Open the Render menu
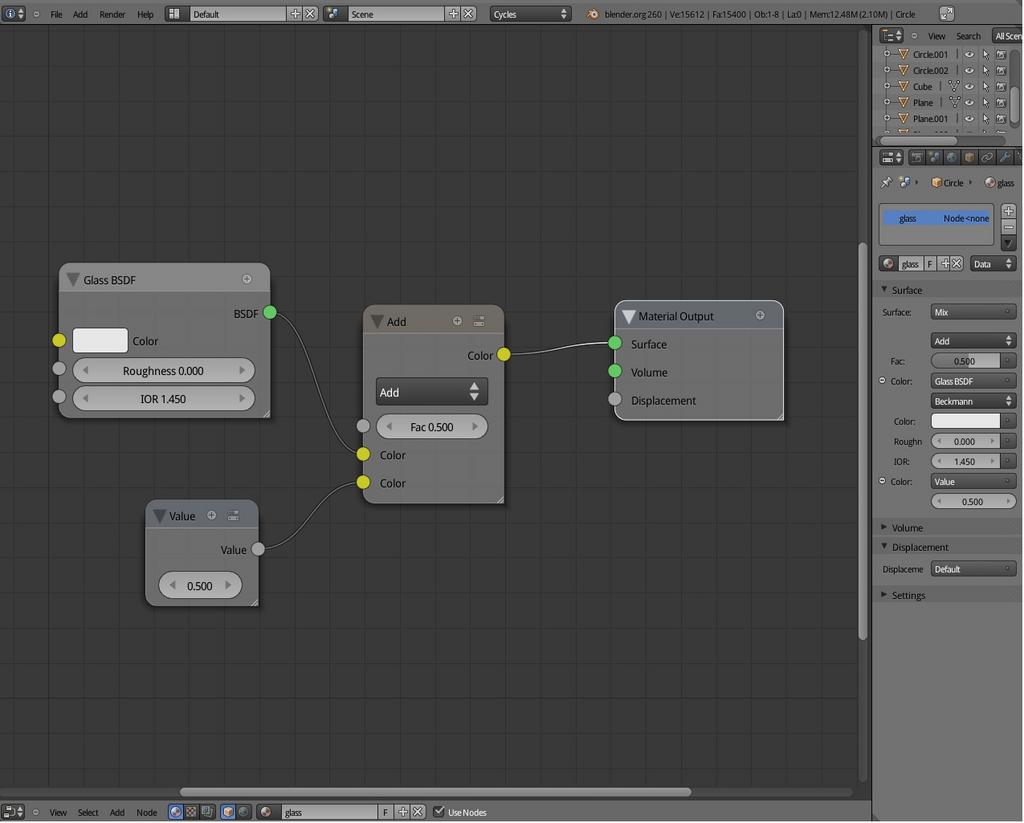Image resolution: width=1024 pixels, height=823 pixels. pos(112,14)
